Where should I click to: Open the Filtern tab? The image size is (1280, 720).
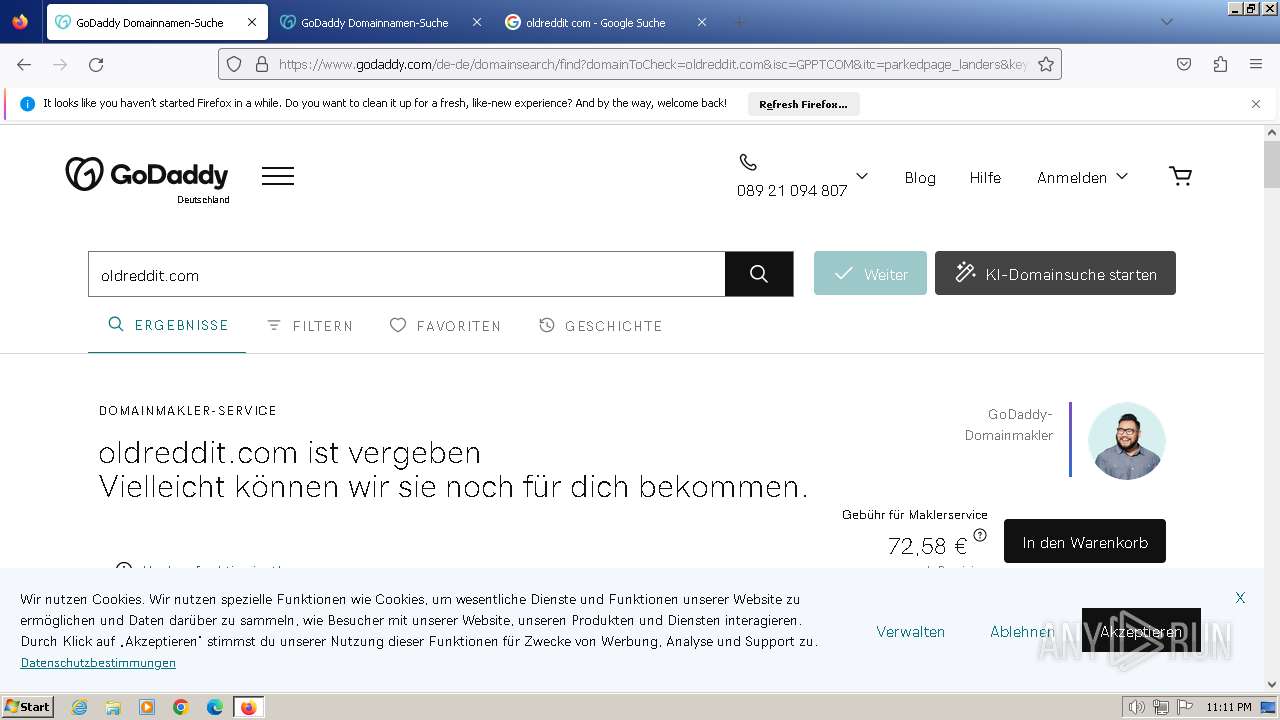point(310,326)
